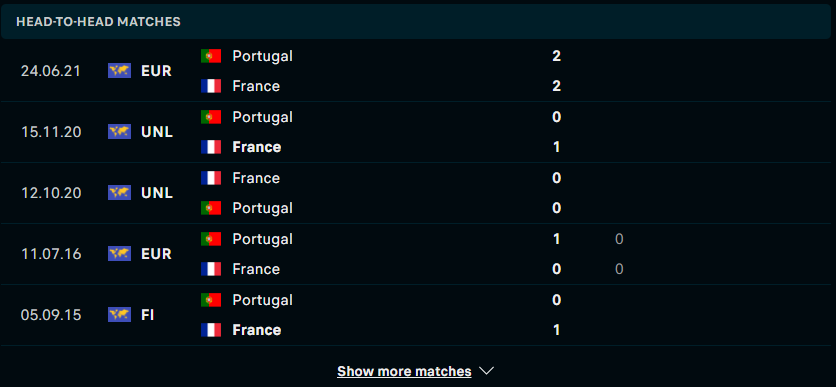
Task: Click the world map icon in the 11.07.16 EUR row
Action: (x=119, y=253)
